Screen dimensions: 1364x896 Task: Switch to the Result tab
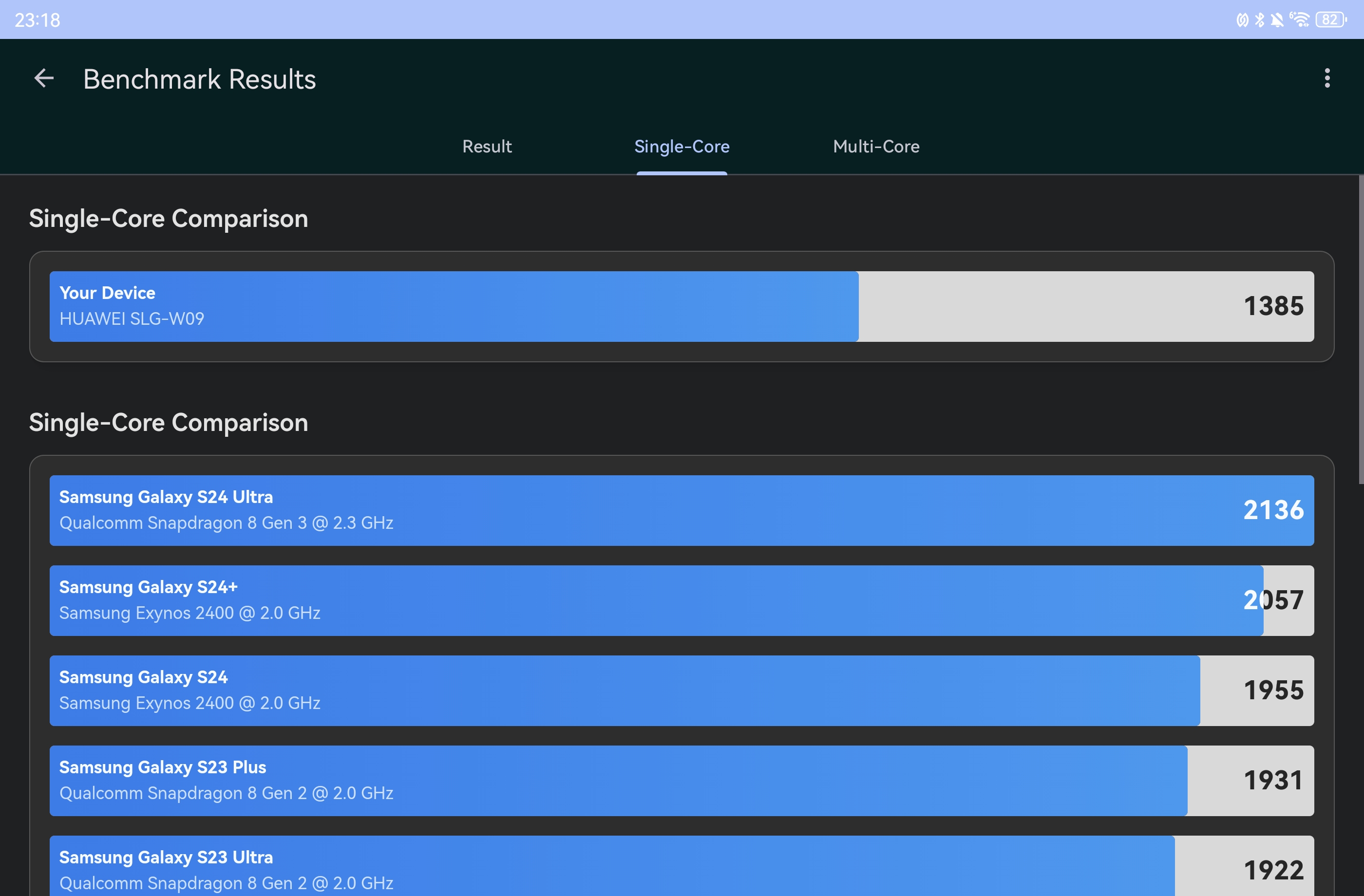tap(487, 147)
